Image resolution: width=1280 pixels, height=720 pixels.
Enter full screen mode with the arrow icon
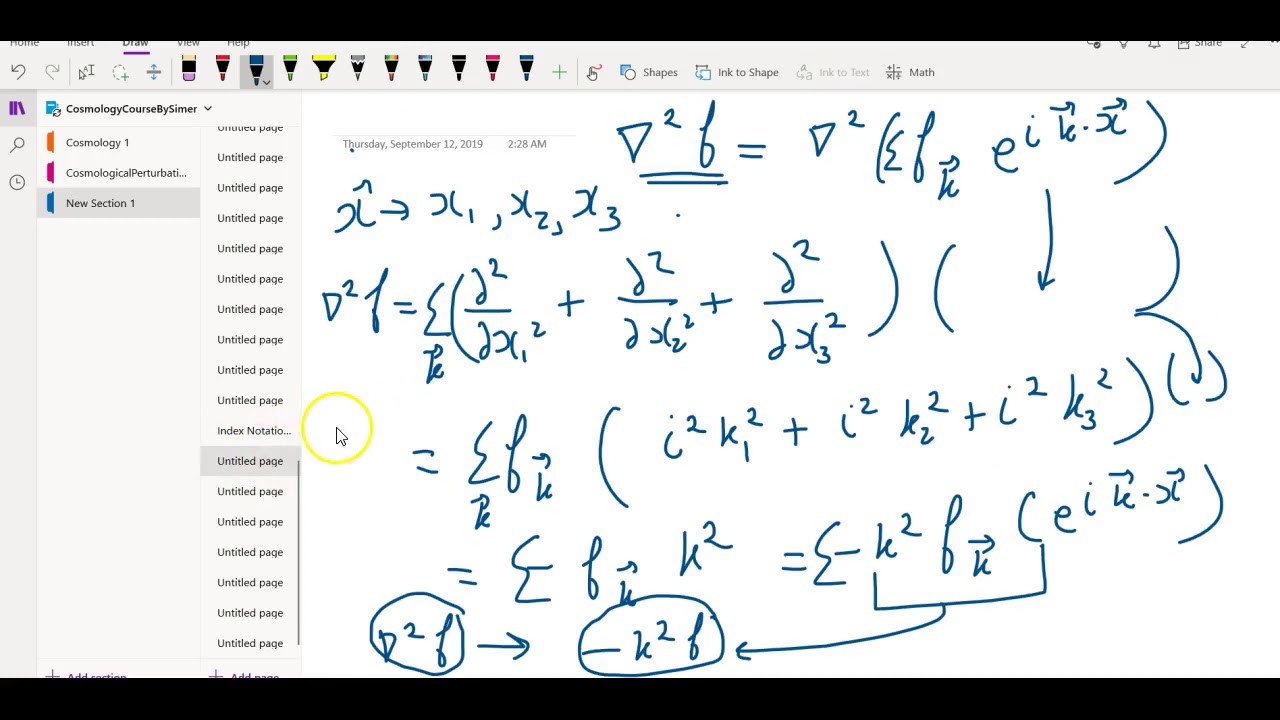[x=1245, y=43]
